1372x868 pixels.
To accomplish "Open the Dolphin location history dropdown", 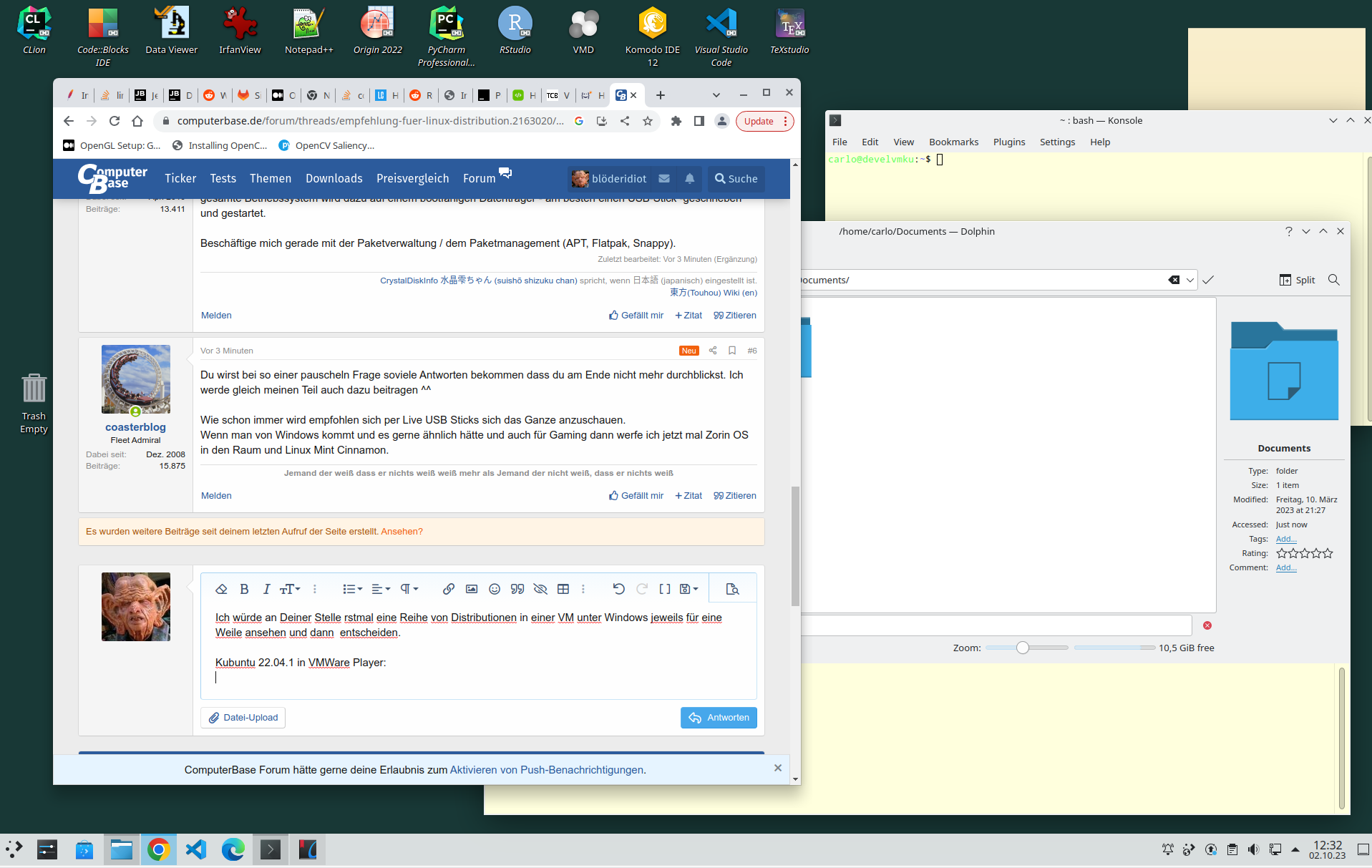I will coord(1190,280).
